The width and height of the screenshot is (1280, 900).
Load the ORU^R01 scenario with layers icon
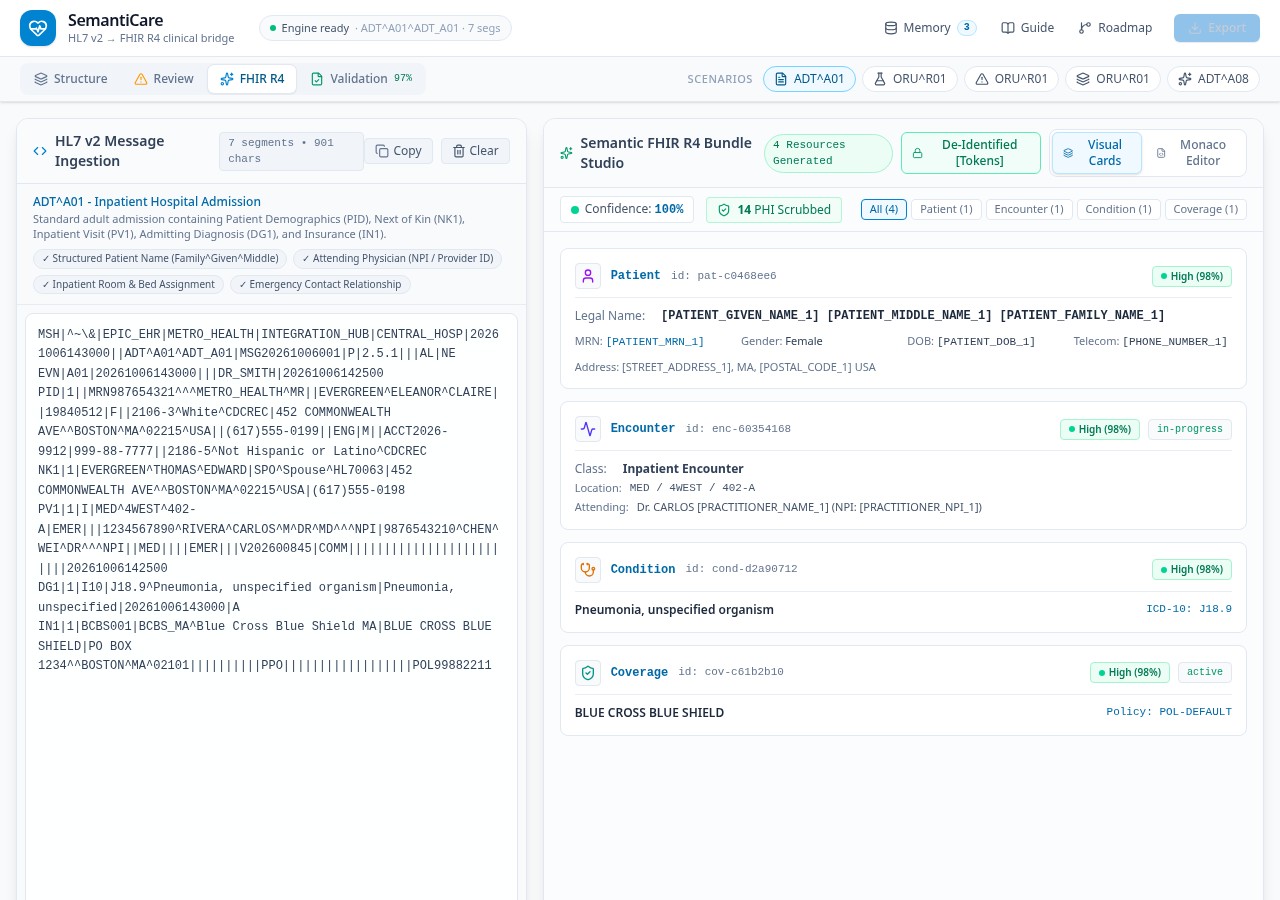tap(1113, 79)
